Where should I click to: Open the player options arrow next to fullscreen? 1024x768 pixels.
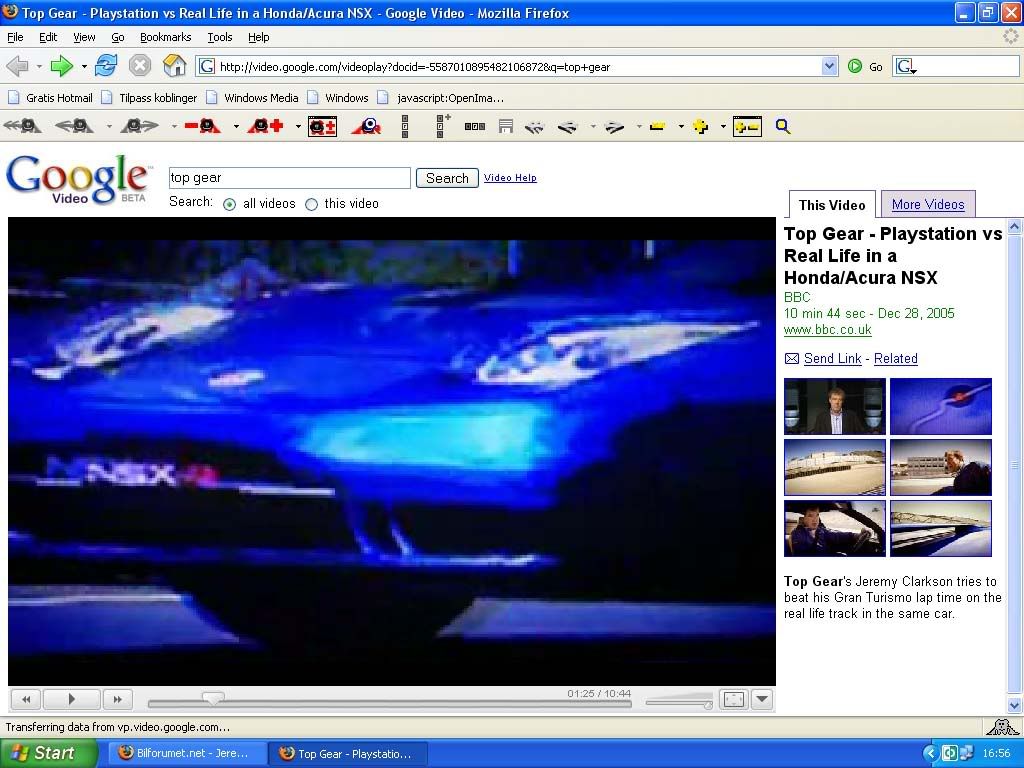(762, 699)
